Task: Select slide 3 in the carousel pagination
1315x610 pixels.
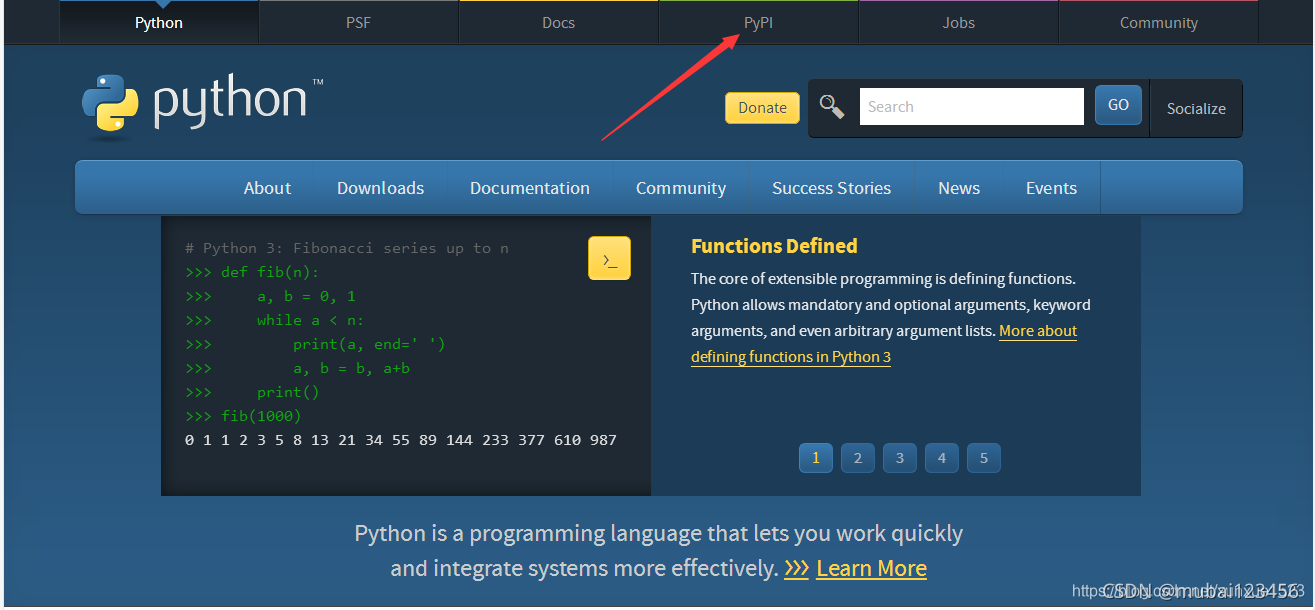Action: tap(899, 457)
